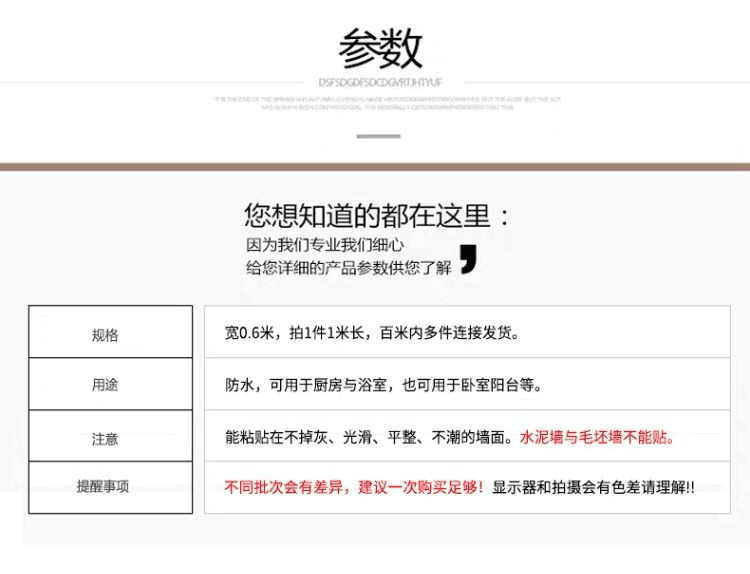Select the 提醒事项 label cell
This screenshot has height=574, width=750.
[110, 487]
